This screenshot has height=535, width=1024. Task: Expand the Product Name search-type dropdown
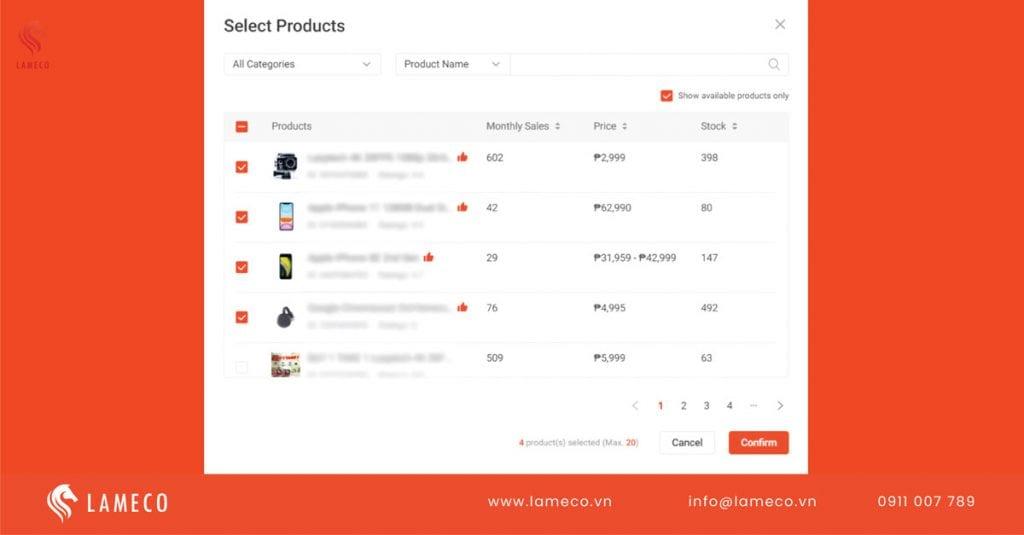[x=452, y=64]
